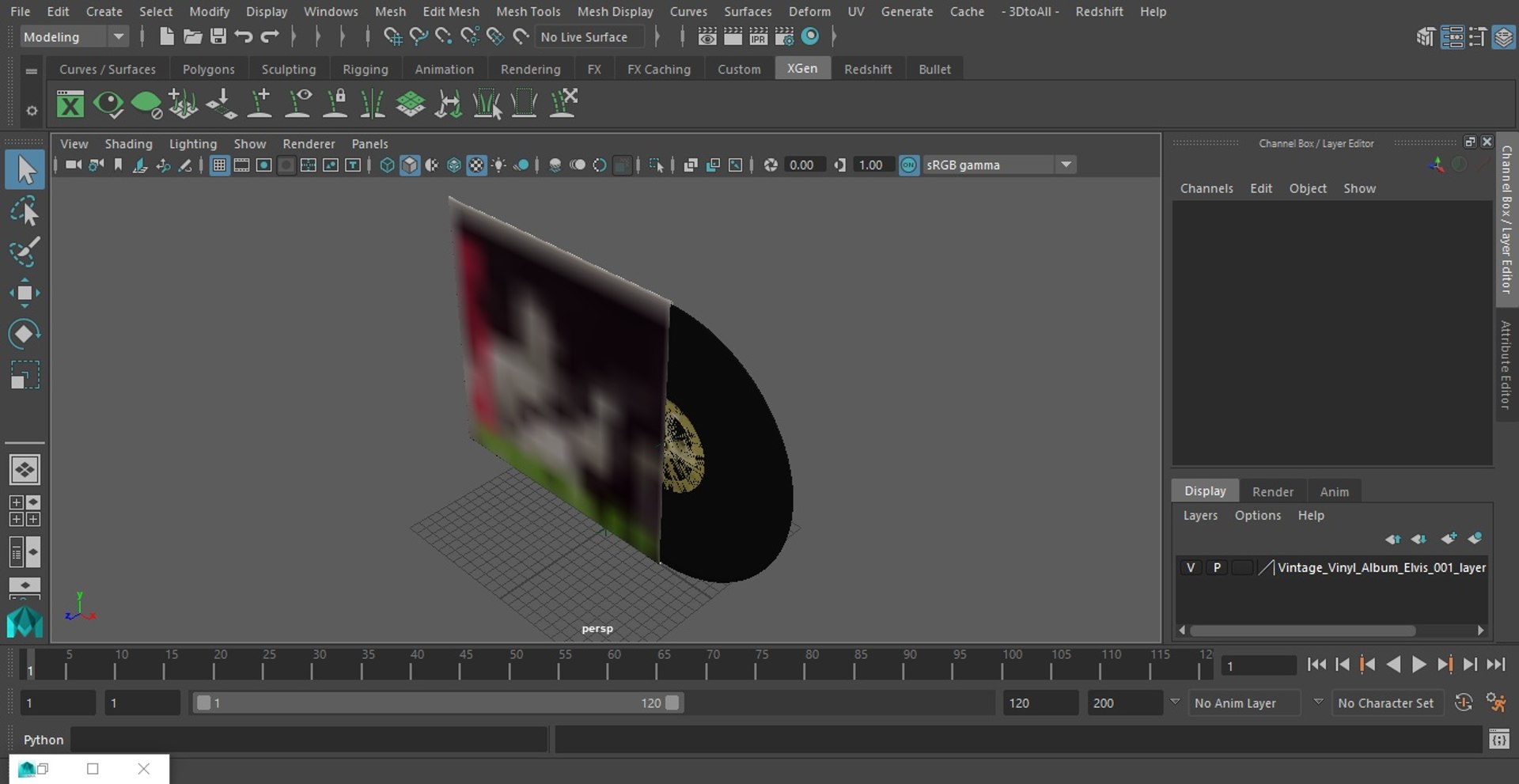Click the current frame input field
1519x784 pixels.
[1258, 665]
